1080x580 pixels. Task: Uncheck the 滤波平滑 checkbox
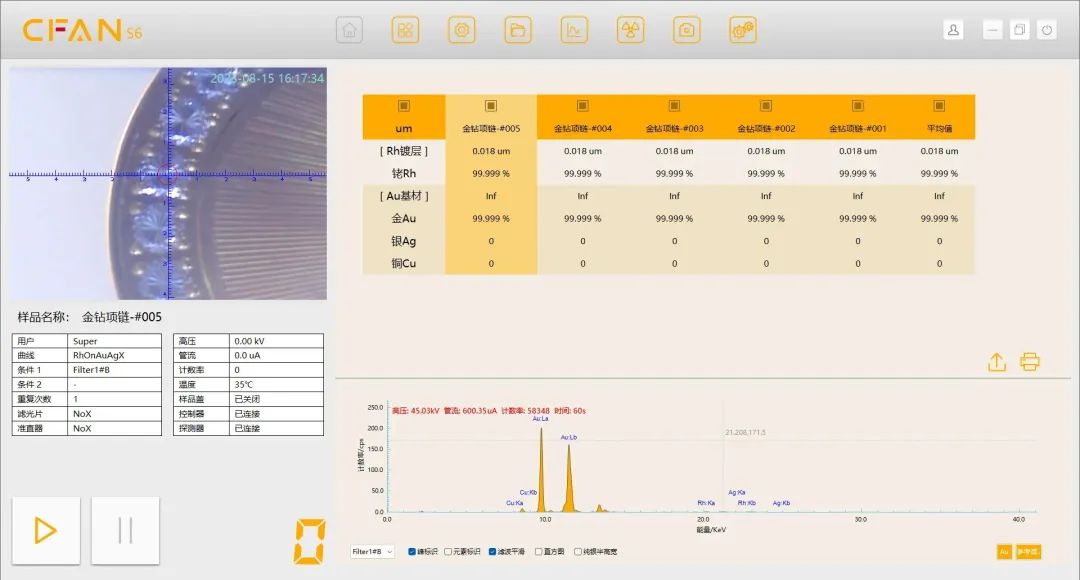pos(492,552)
